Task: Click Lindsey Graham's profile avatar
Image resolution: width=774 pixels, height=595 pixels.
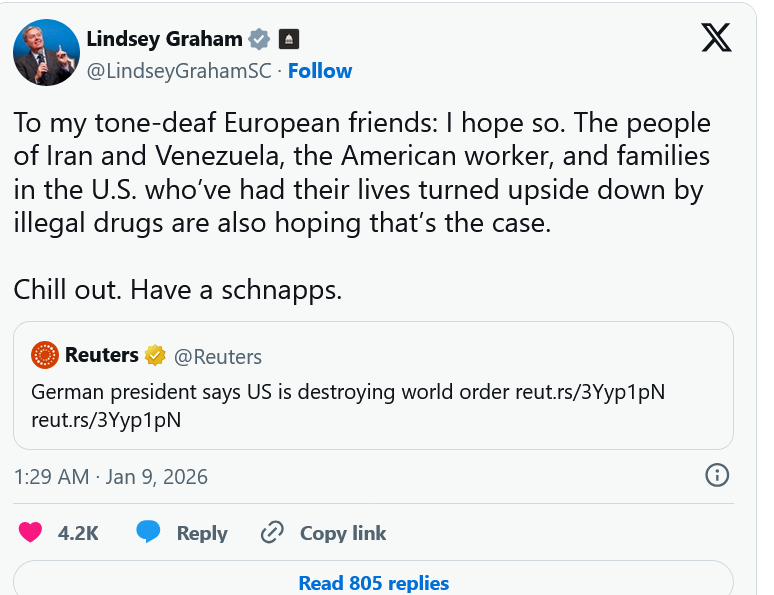Action: point(47,52)
